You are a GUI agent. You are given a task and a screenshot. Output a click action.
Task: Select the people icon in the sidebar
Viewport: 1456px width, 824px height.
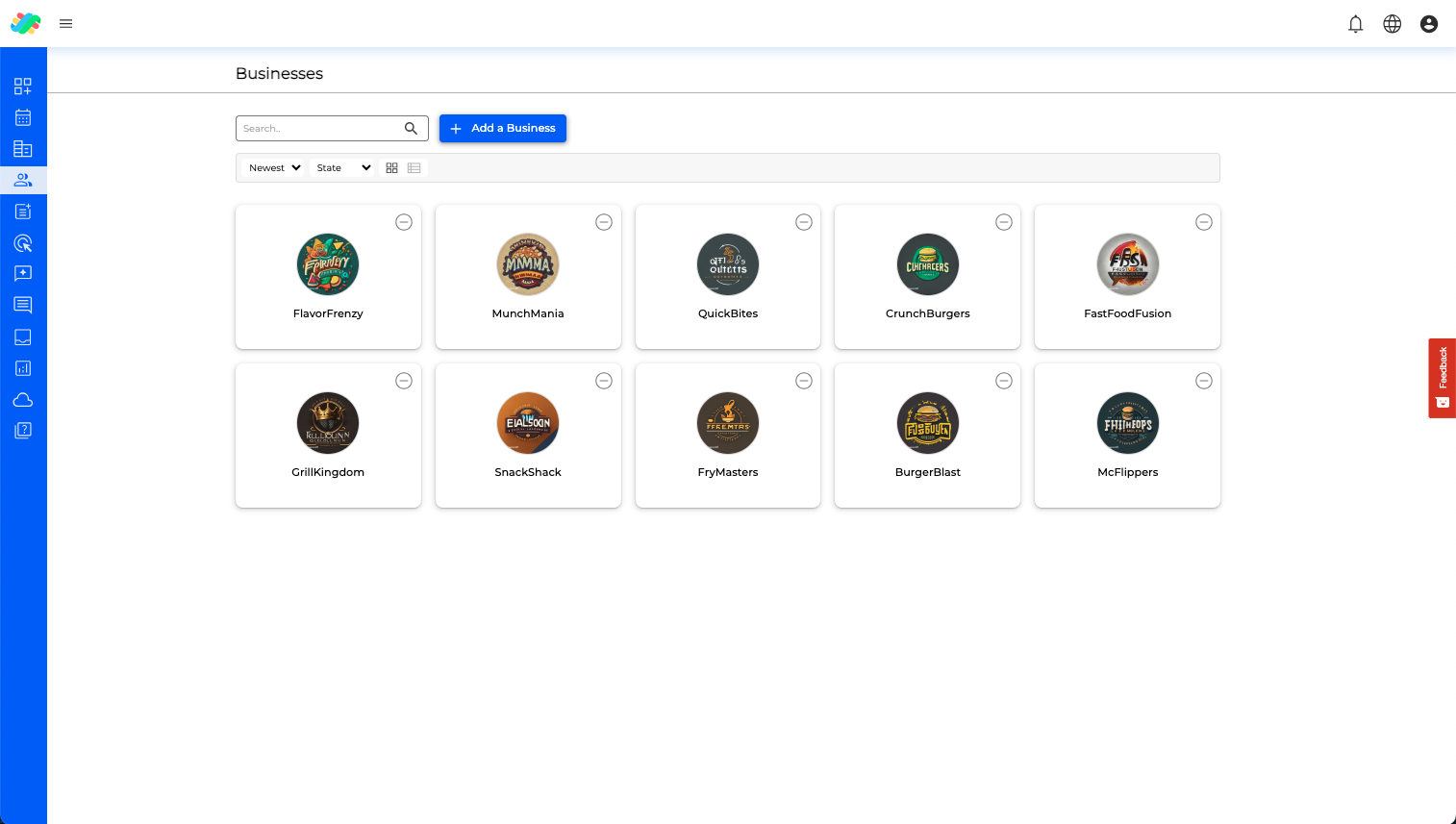click(x=23, y=180)
